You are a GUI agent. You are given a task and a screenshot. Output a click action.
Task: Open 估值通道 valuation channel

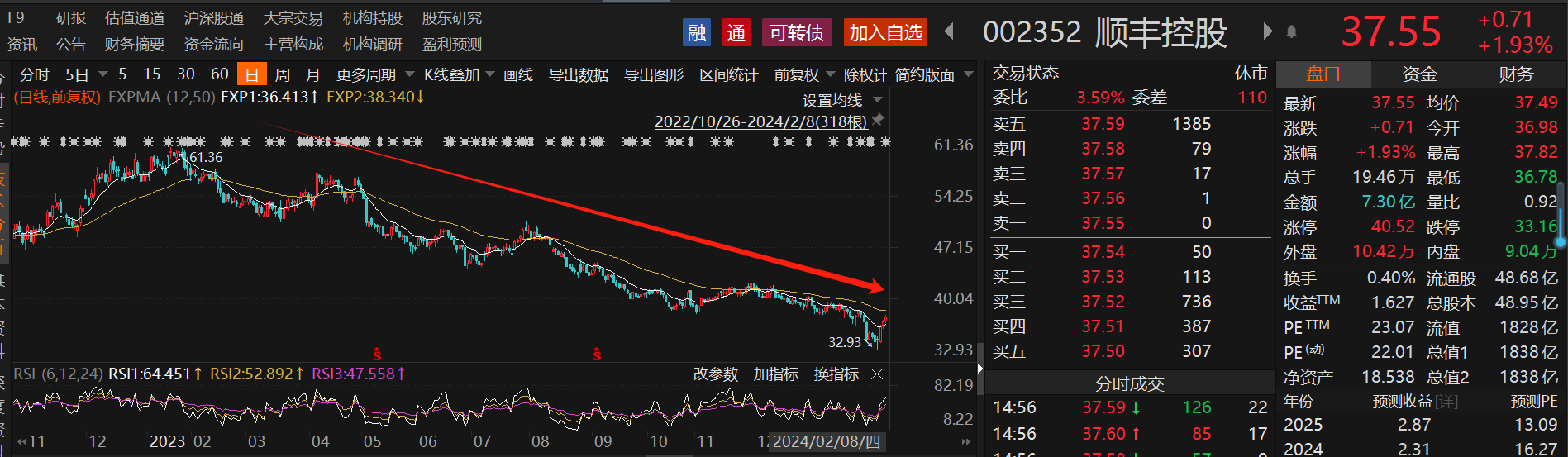(135, 17)
